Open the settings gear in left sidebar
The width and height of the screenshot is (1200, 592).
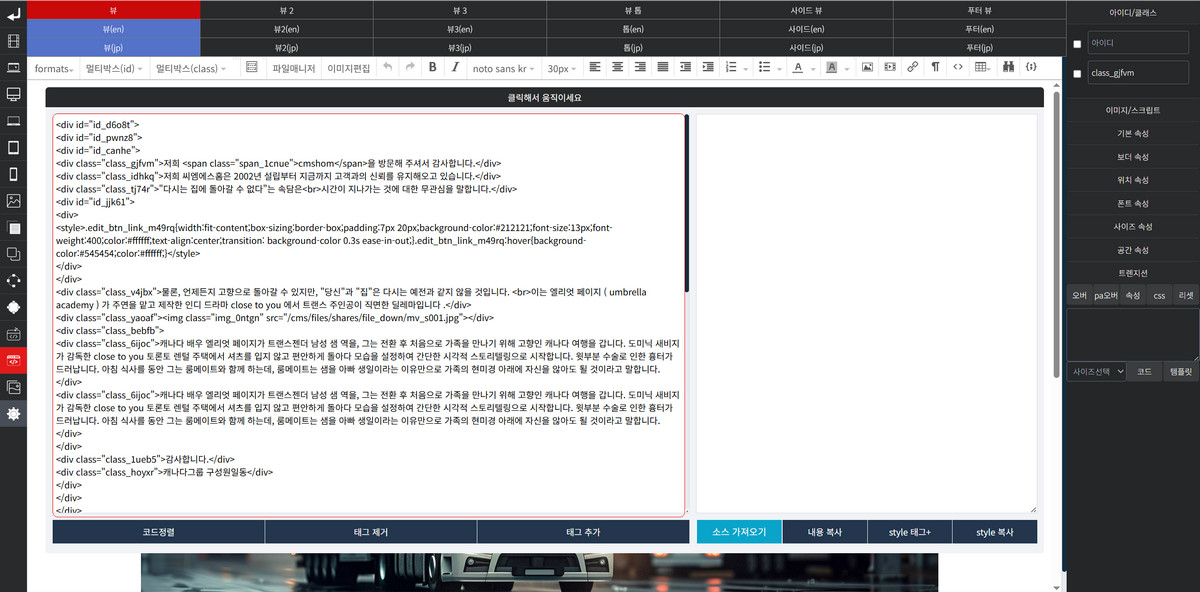point(13,414)
